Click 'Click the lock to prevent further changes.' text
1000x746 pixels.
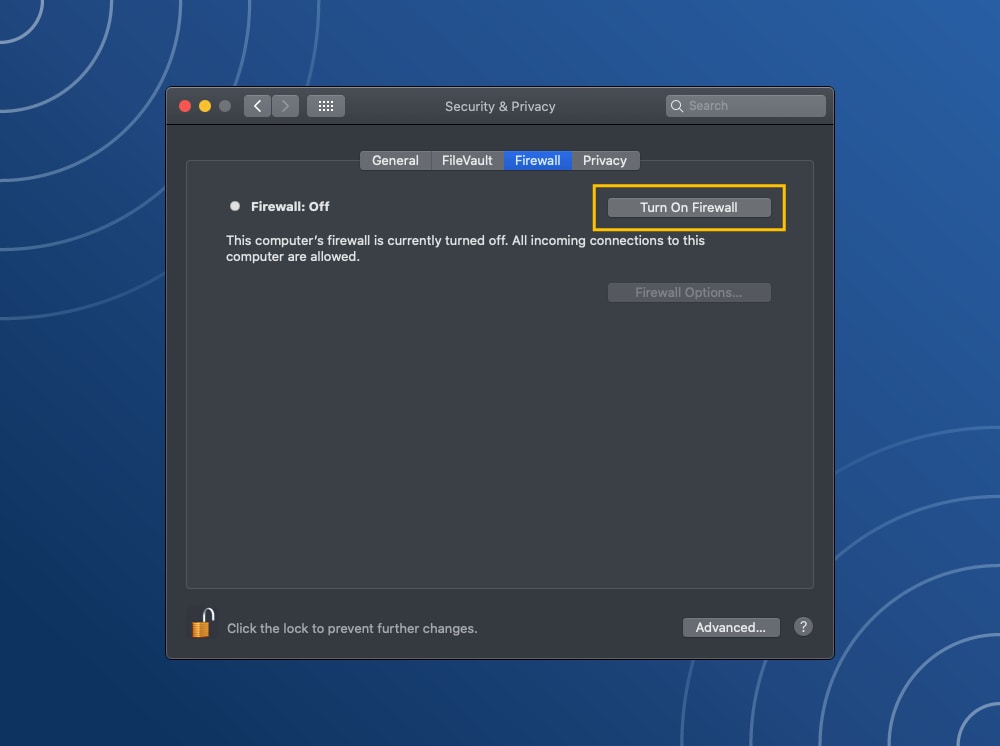[x=352, y=628]
